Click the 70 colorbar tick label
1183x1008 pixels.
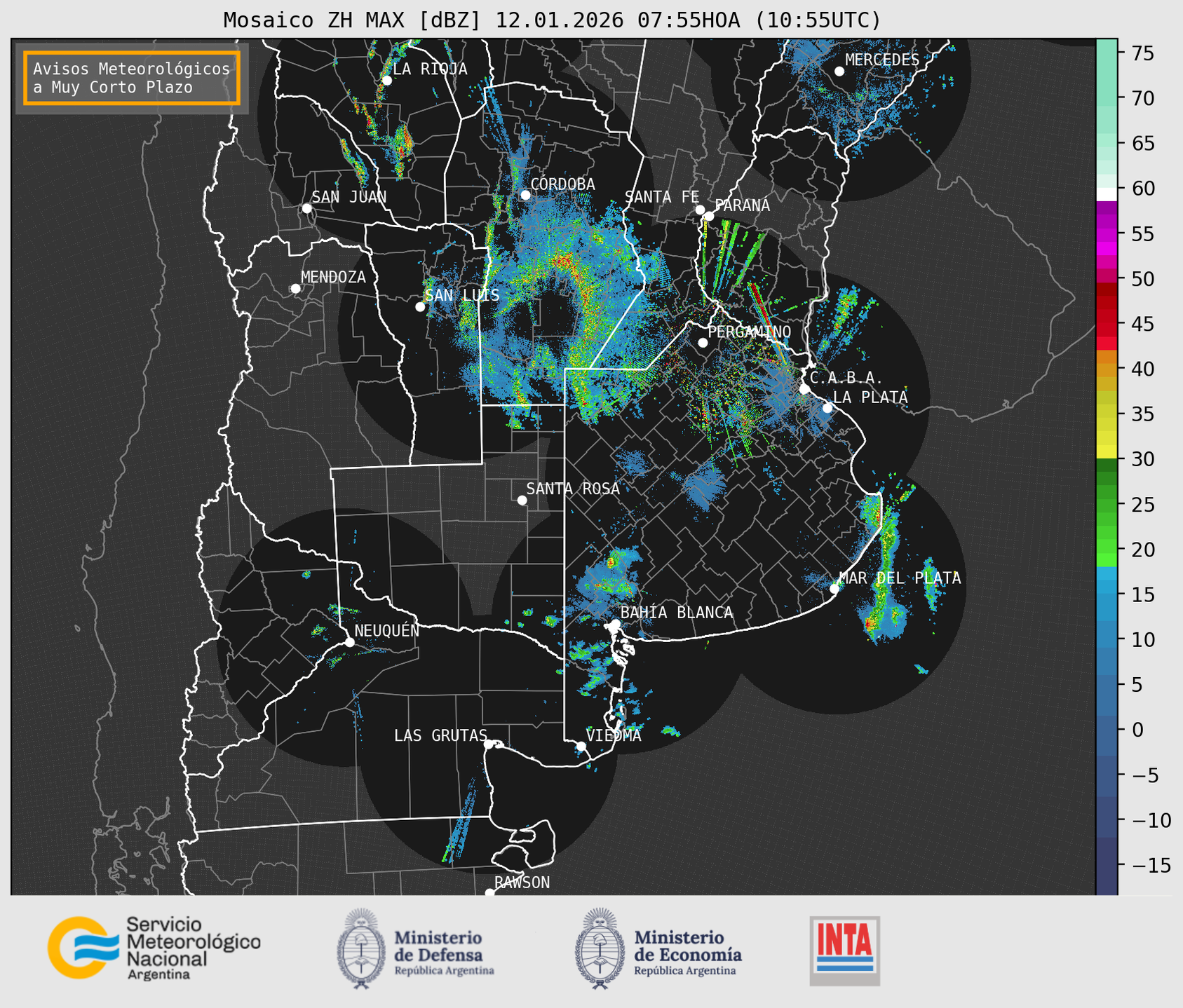tap(1143, 98)
